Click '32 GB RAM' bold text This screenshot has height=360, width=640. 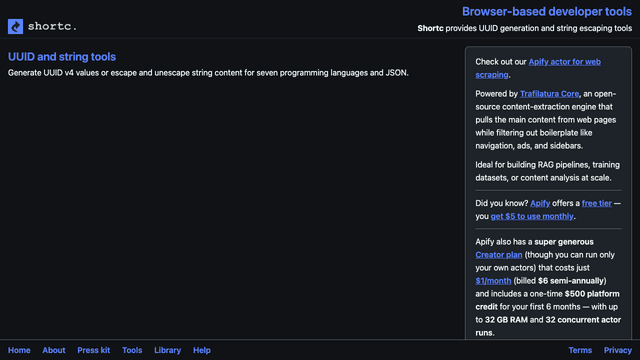click(506, 320)
